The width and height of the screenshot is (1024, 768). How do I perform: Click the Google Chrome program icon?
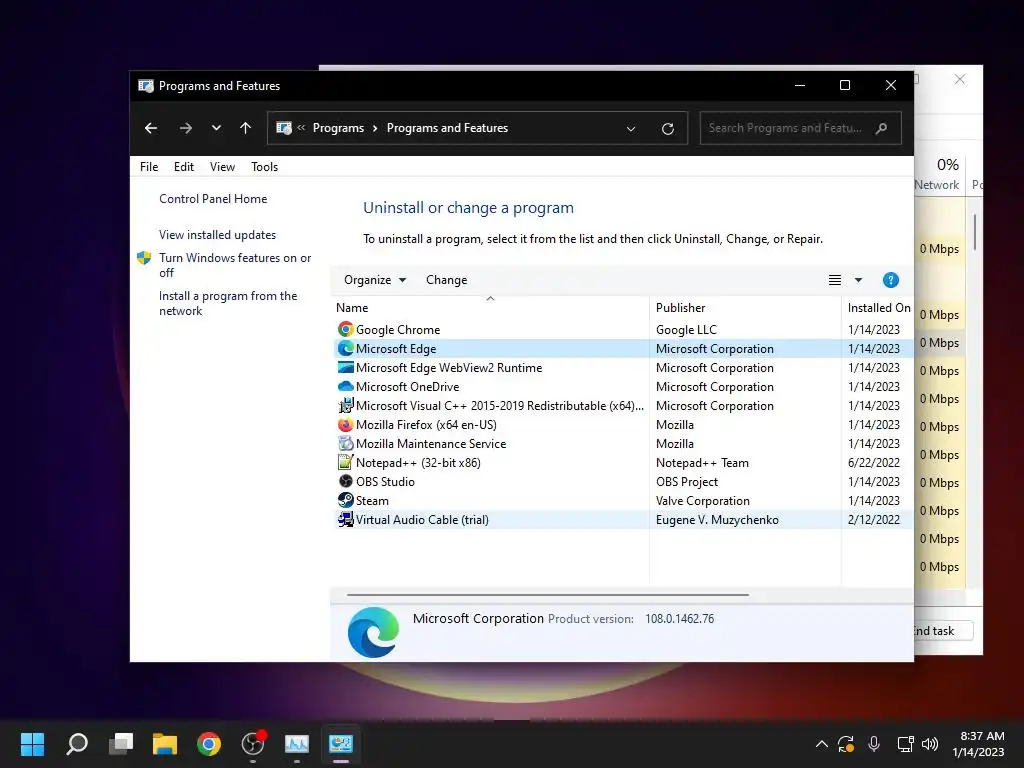pos(345,330)
